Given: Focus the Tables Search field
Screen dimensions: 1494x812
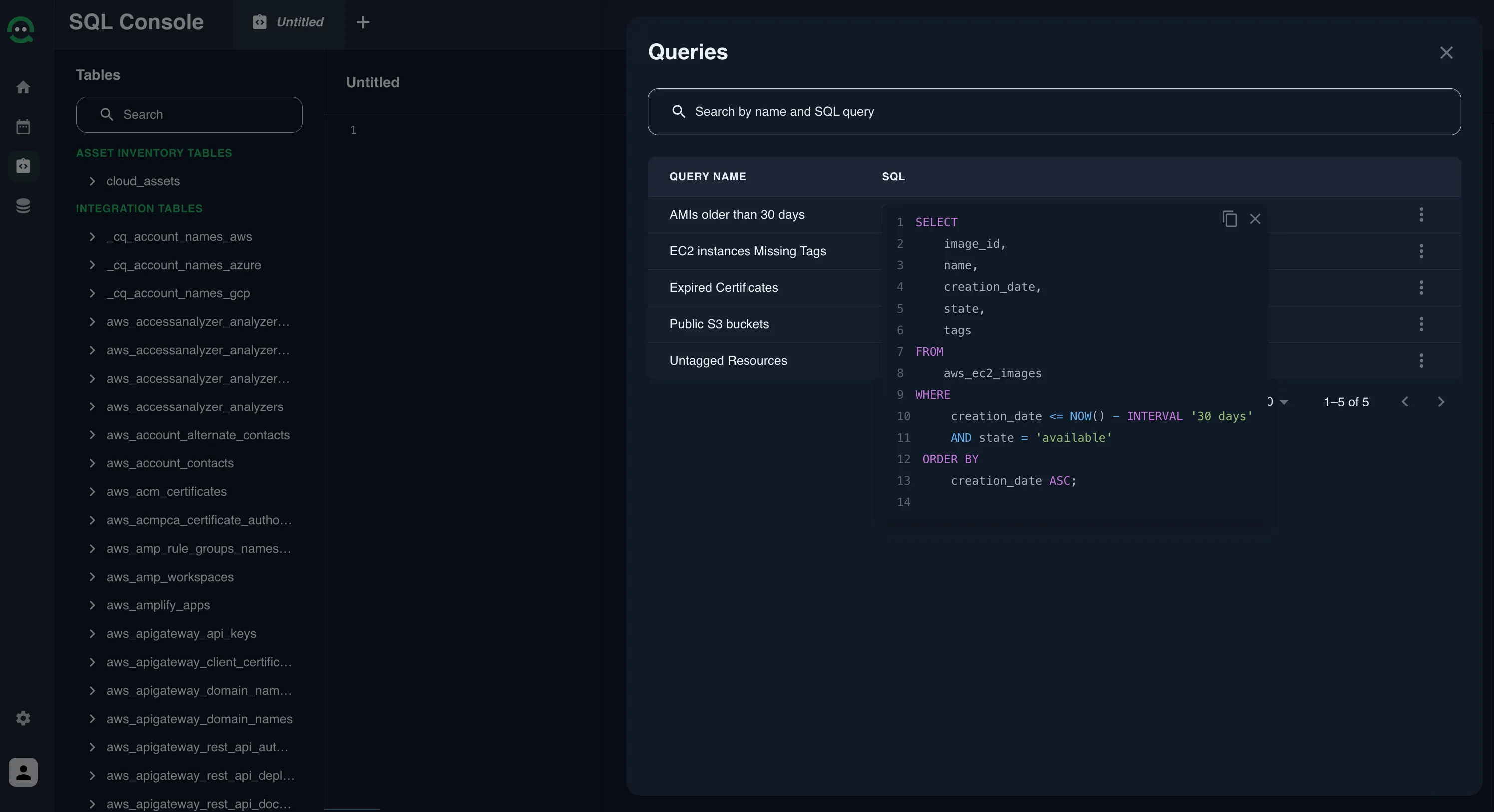Looking at the screenshot, I should pyautogui.click(x=189, y=115).
